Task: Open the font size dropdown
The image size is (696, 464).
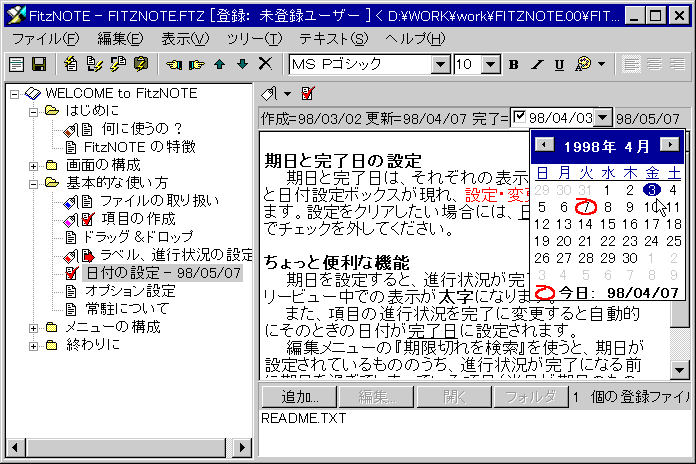Action: [494, 65]
